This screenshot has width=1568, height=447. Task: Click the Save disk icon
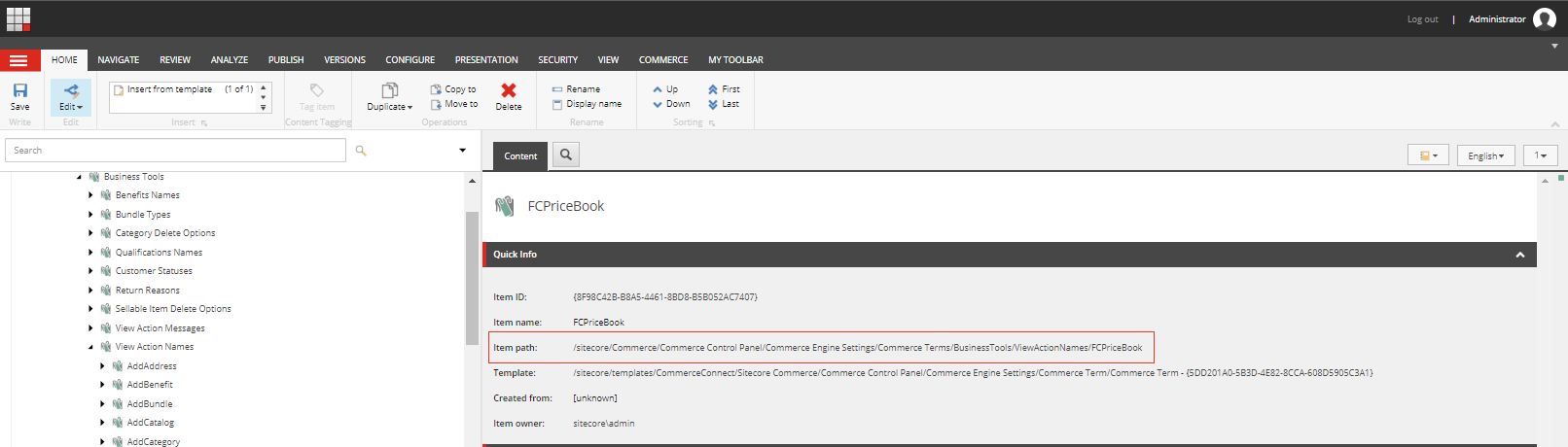20,90
